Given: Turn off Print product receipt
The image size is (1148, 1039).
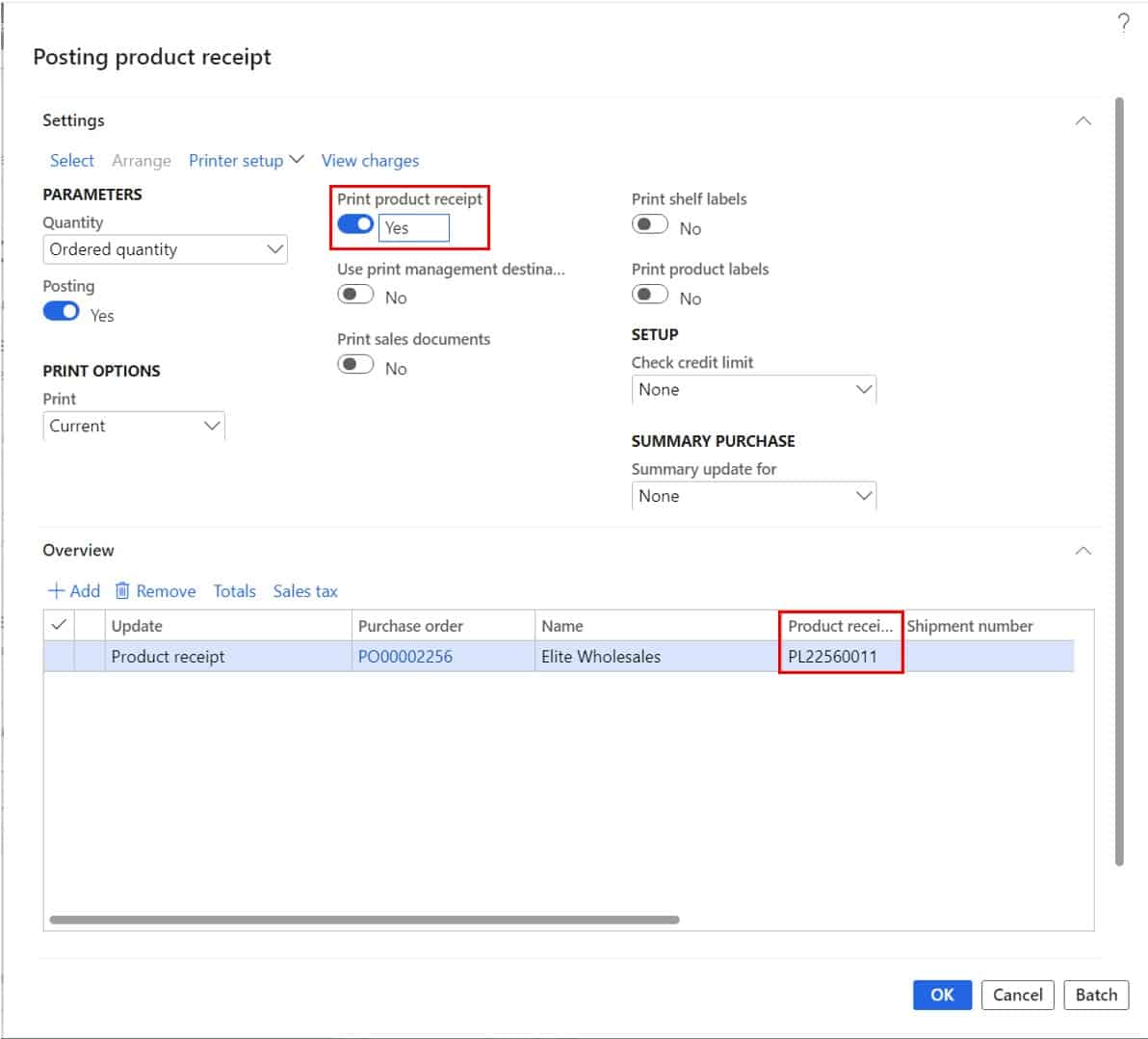Looking at the screenshot, I should (355, 222).
